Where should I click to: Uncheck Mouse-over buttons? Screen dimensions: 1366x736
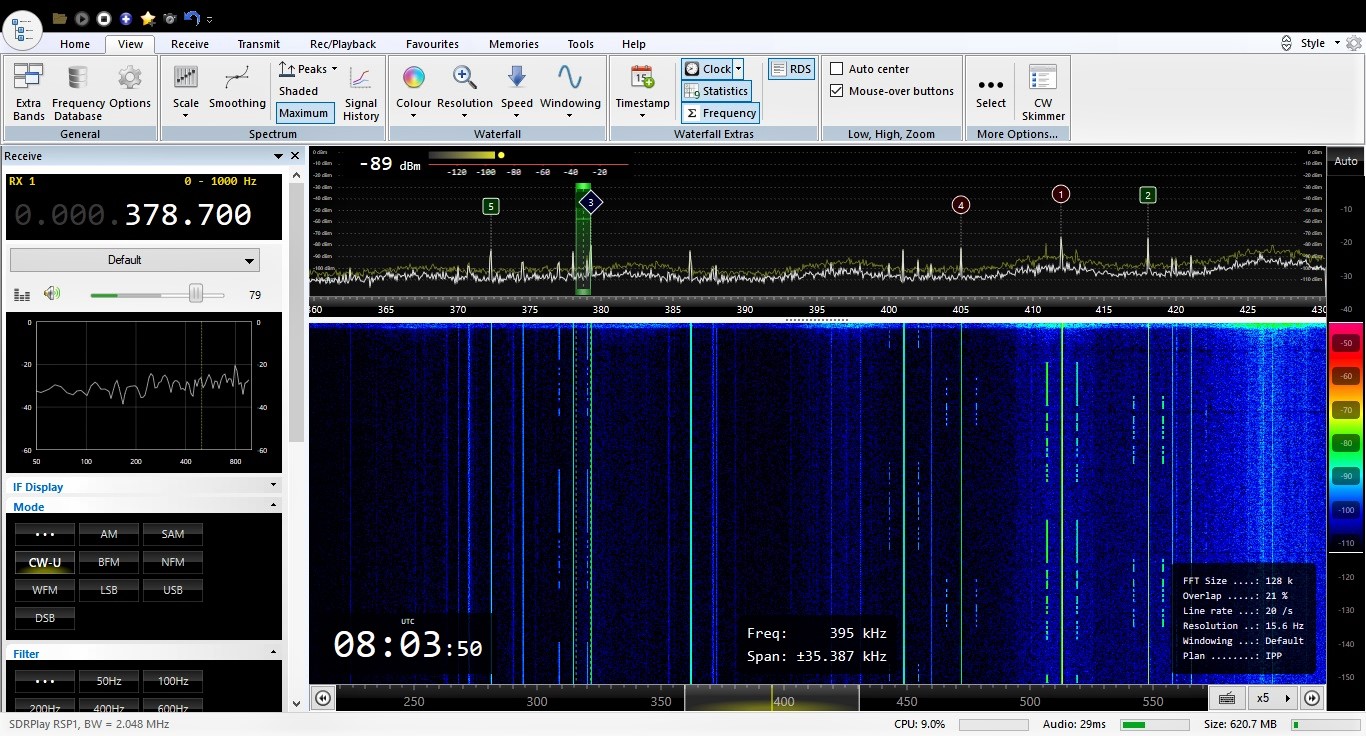837,91
